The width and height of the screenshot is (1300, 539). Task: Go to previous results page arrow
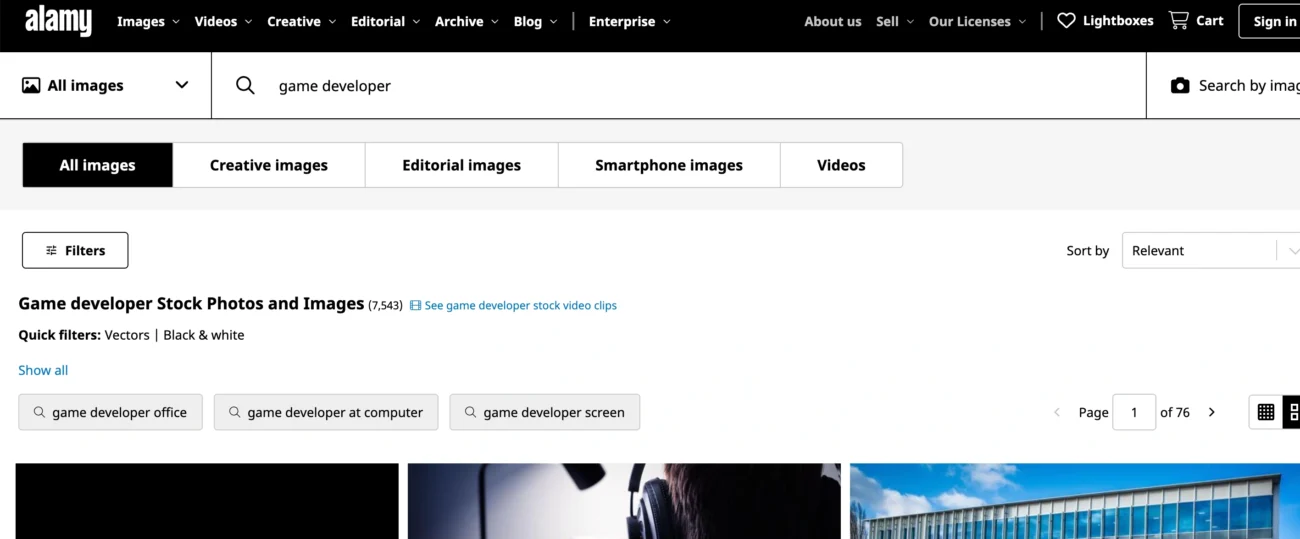coord(1057,412)
